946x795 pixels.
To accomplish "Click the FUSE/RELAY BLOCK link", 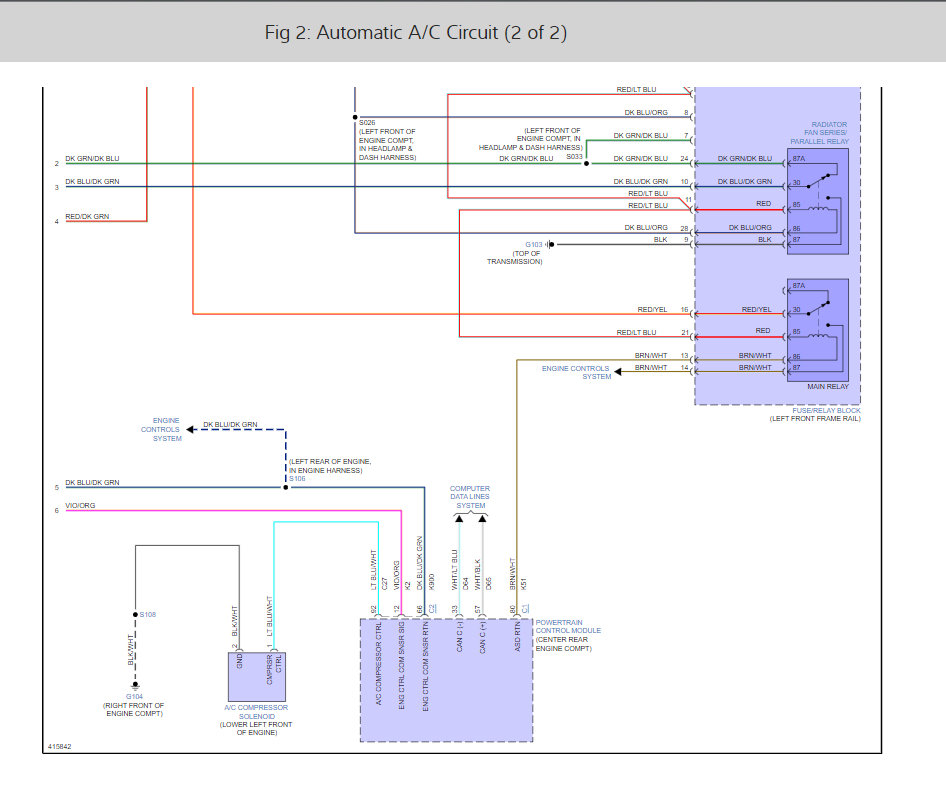I will pyautogui.click(x=827, y=410).
